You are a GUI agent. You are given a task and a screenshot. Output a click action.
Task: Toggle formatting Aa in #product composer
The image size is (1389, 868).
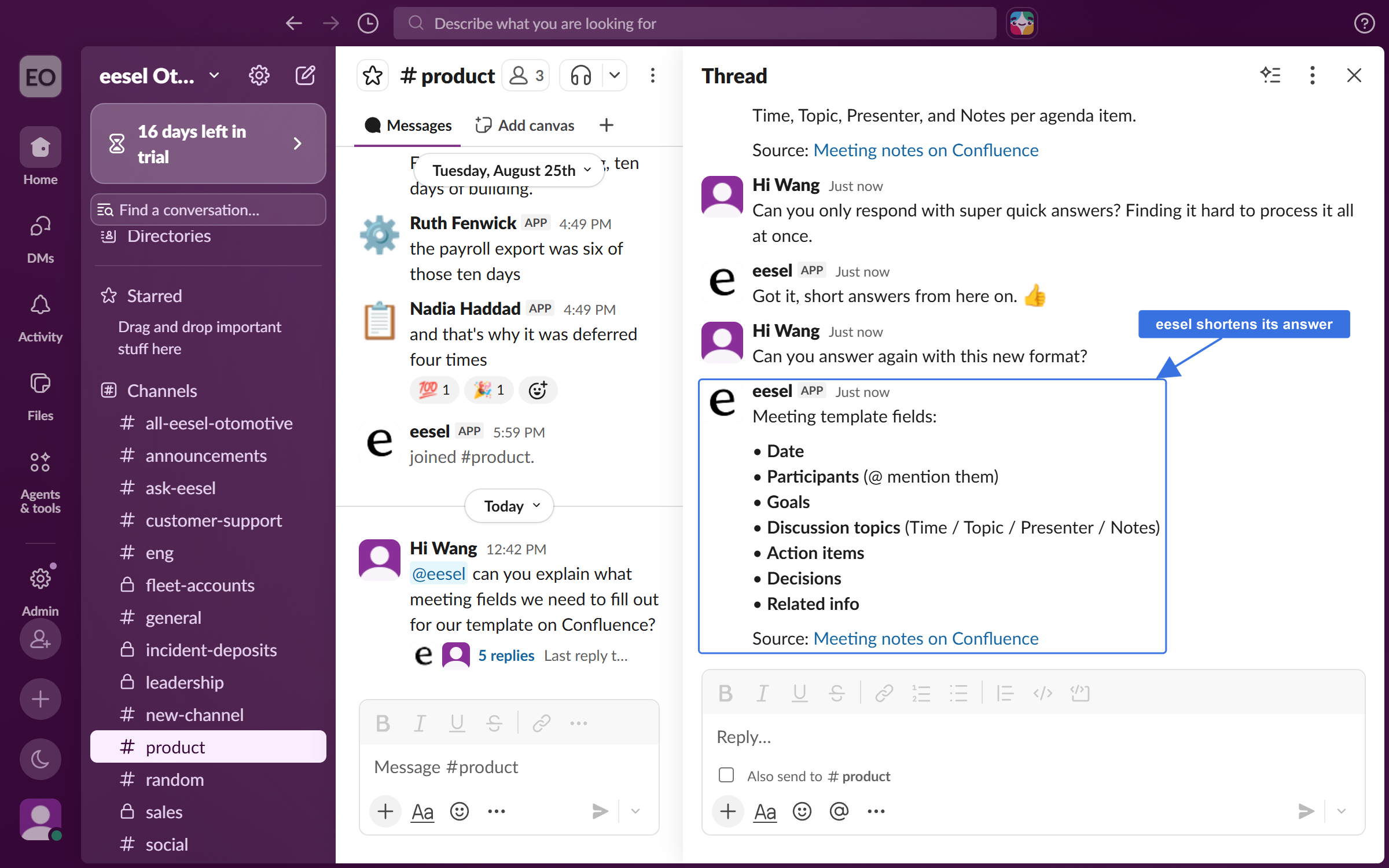click(422, 811)
